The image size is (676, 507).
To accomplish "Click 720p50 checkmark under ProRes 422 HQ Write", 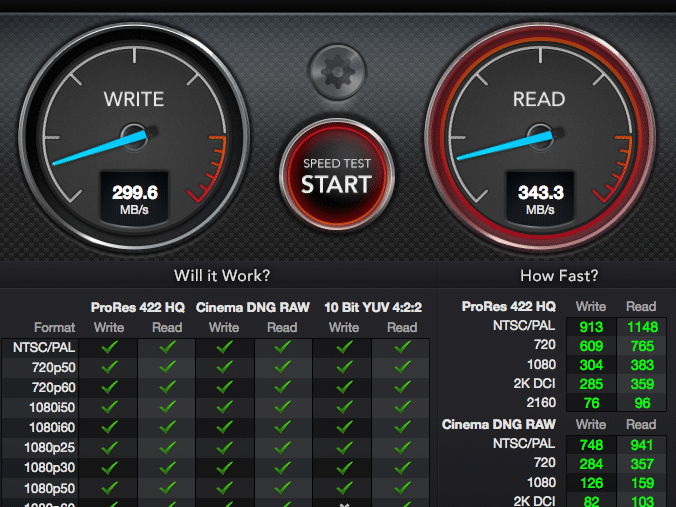I will [109, 367].
